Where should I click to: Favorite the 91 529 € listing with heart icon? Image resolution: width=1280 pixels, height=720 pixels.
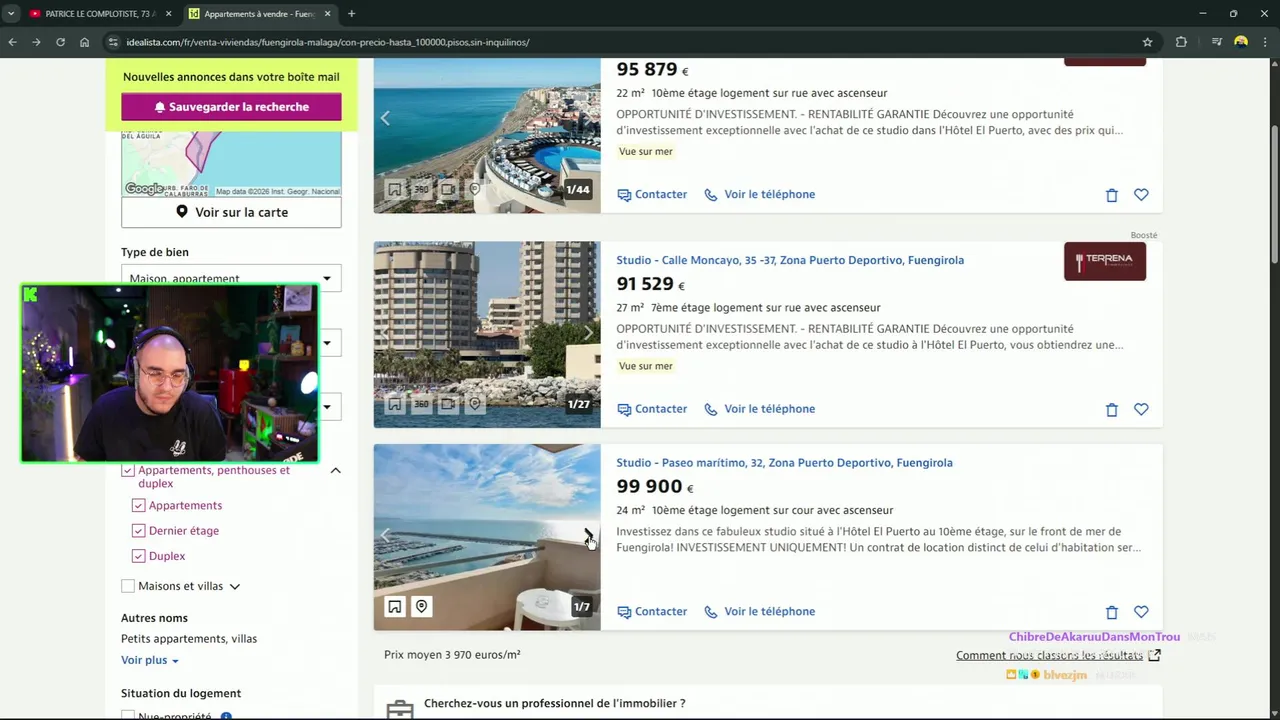(x=1141, y=409)
